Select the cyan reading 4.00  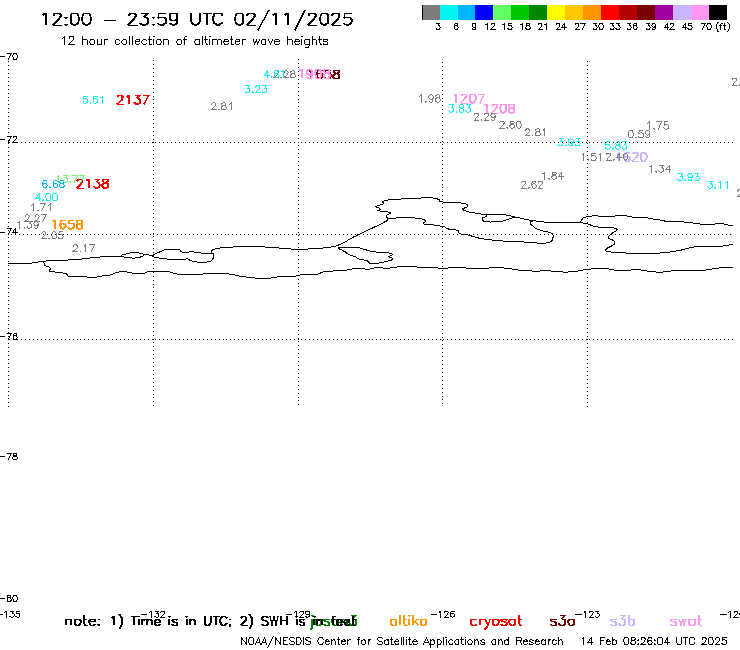[x=47, y=197]
